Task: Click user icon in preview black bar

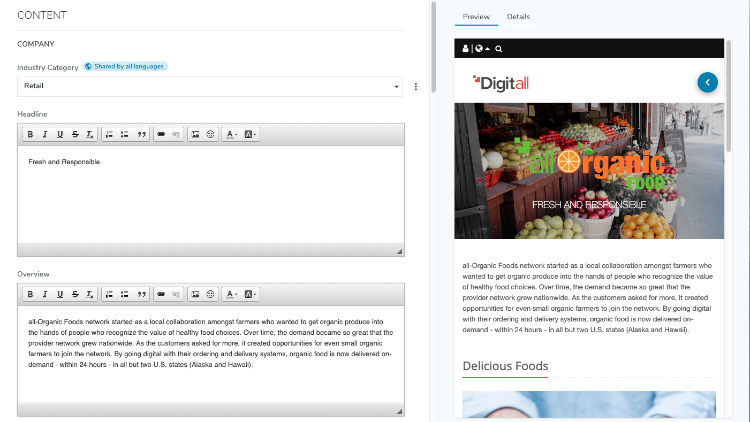Action: click(465, 49)
